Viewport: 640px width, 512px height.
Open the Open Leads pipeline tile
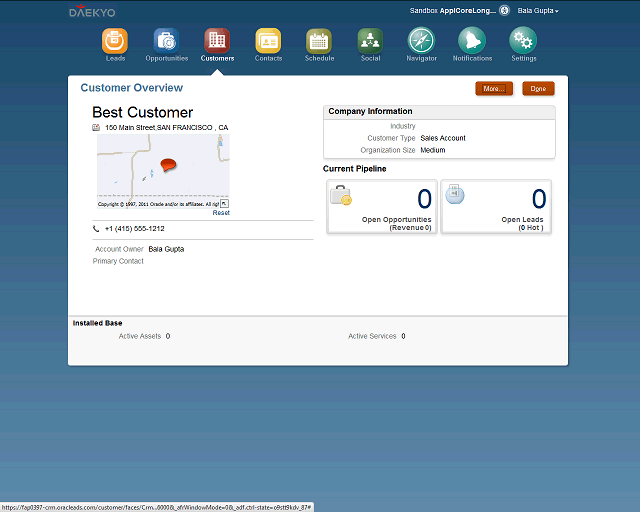496,207
